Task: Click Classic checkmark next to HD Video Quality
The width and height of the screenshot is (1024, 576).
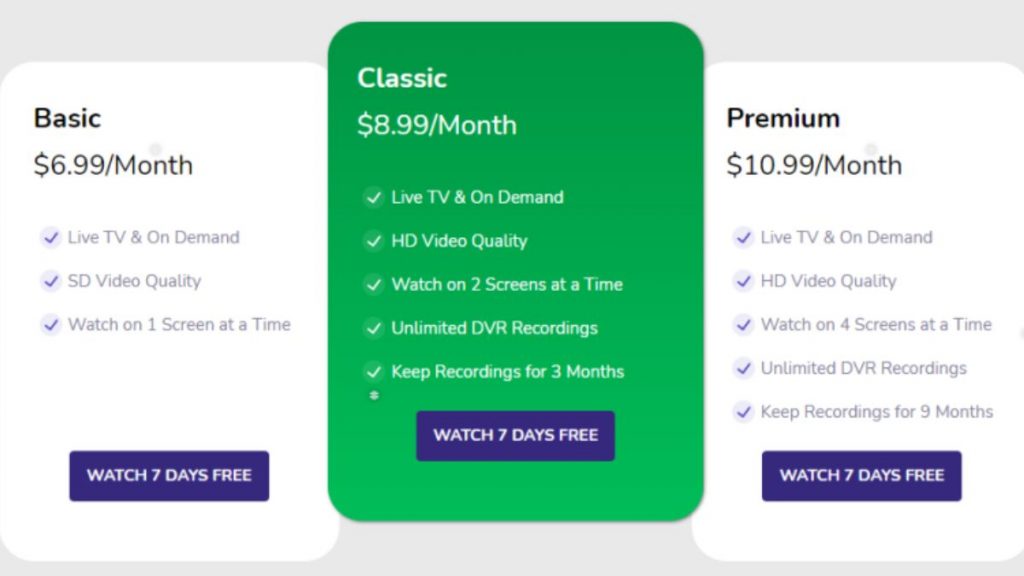Action: [x=374, y=241]
